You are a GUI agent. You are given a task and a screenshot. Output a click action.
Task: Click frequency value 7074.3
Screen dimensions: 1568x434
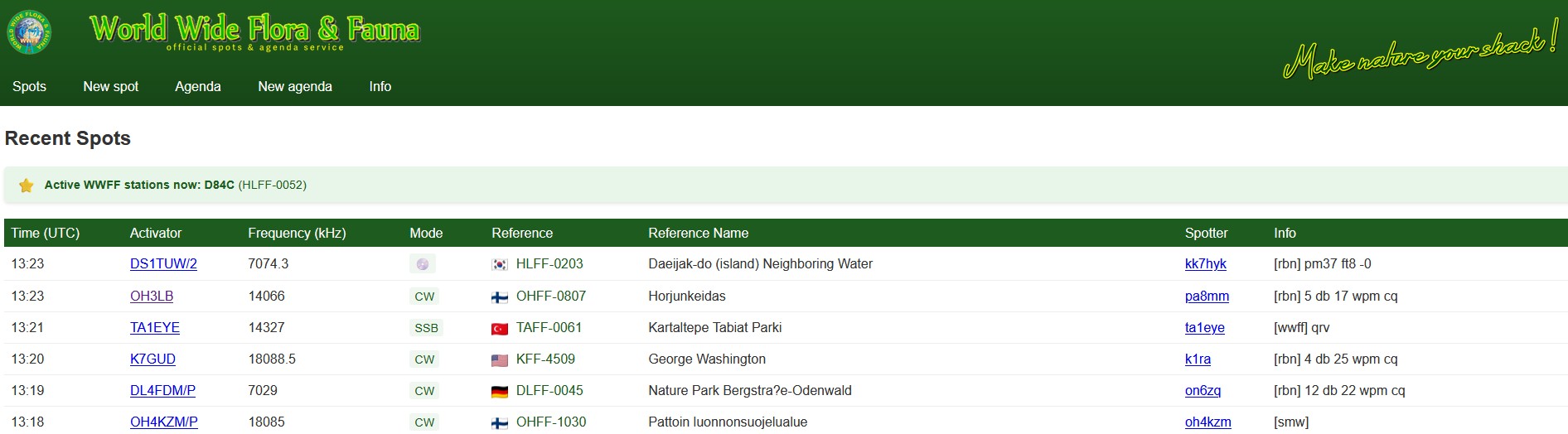[269, 264]
